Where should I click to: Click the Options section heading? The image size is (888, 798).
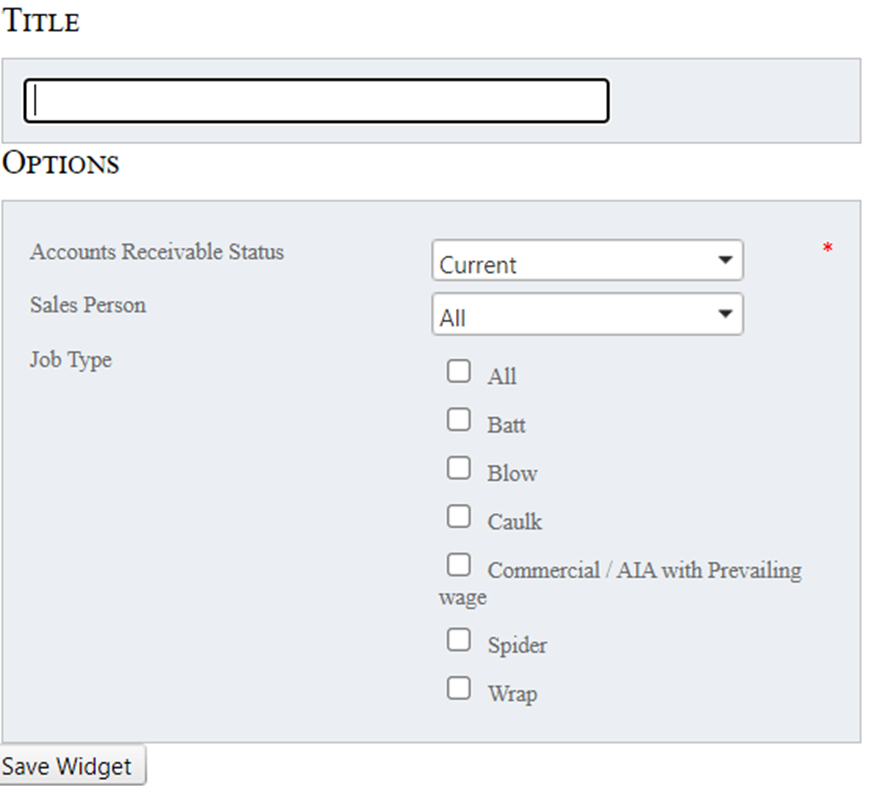point(61,163)
